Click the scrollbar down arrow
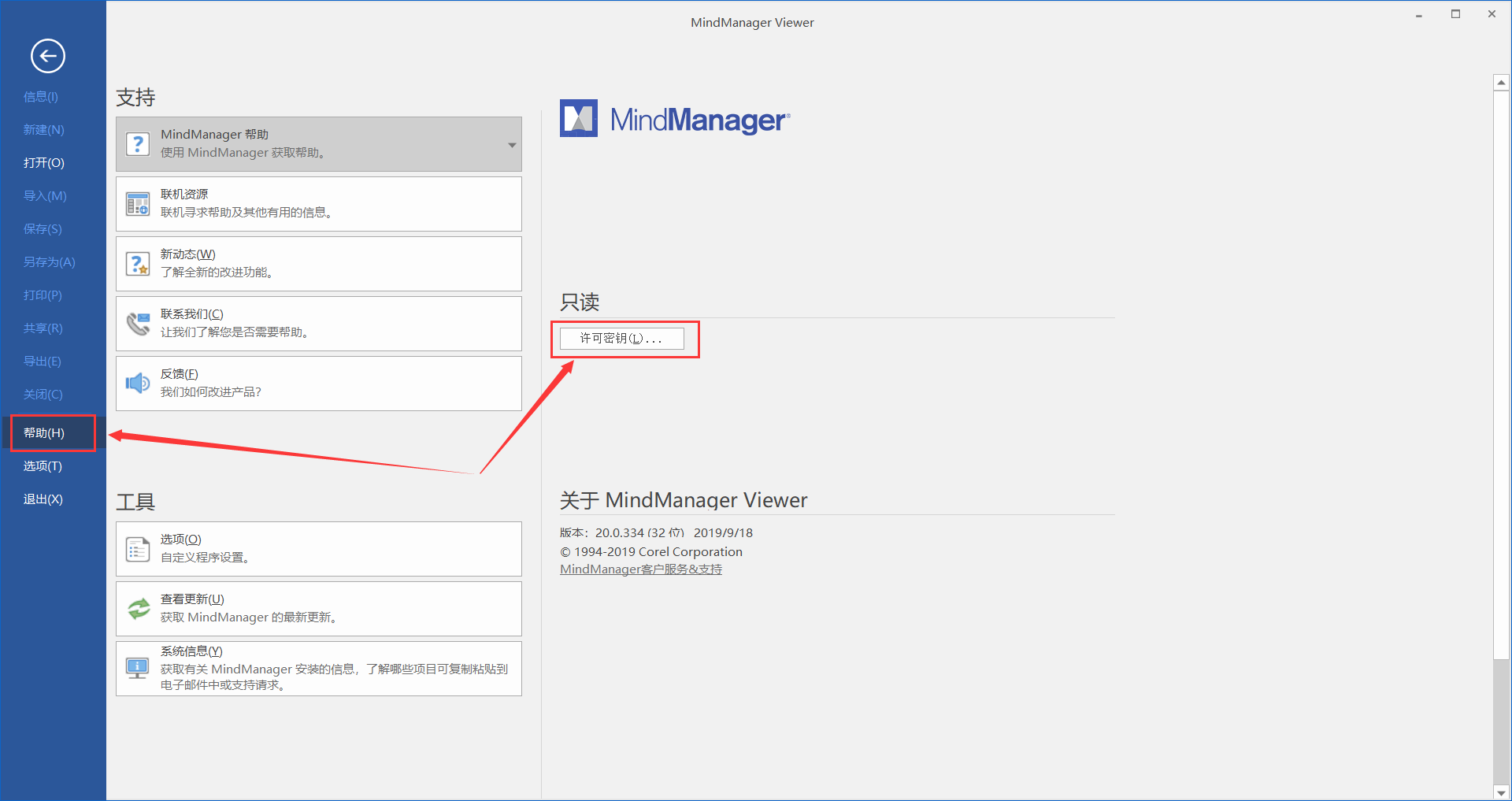 tap(1501, 792)
